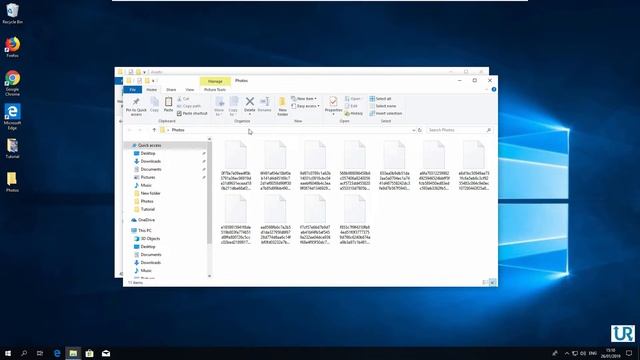The image size is (640, 360).
Task: Open Pictures in Quick access list
Action: pos(148,177)
